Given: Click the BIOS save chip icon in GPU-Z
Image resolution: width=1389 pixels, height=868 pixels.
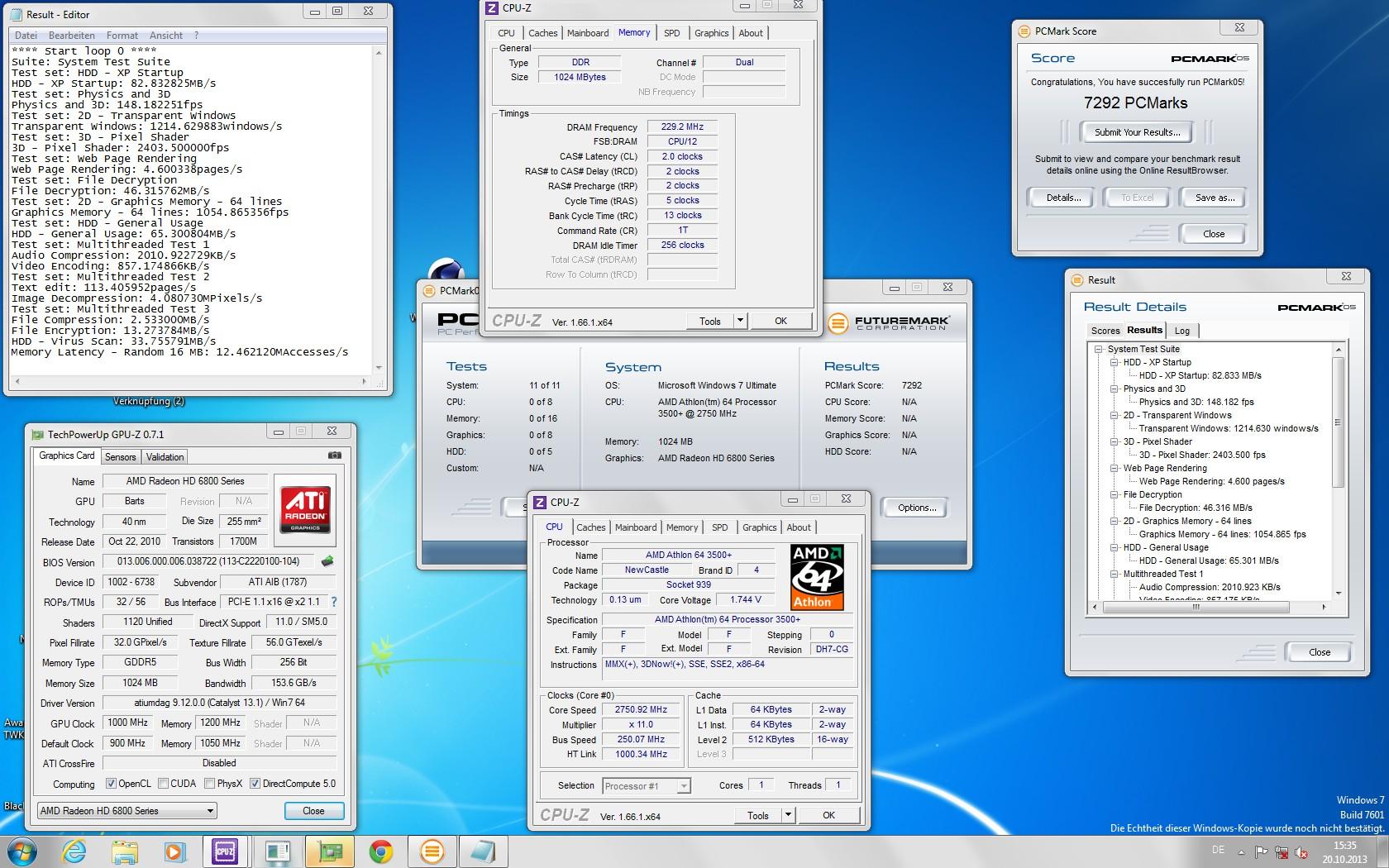Looking at the screenshot, I should tap(327, 561).
